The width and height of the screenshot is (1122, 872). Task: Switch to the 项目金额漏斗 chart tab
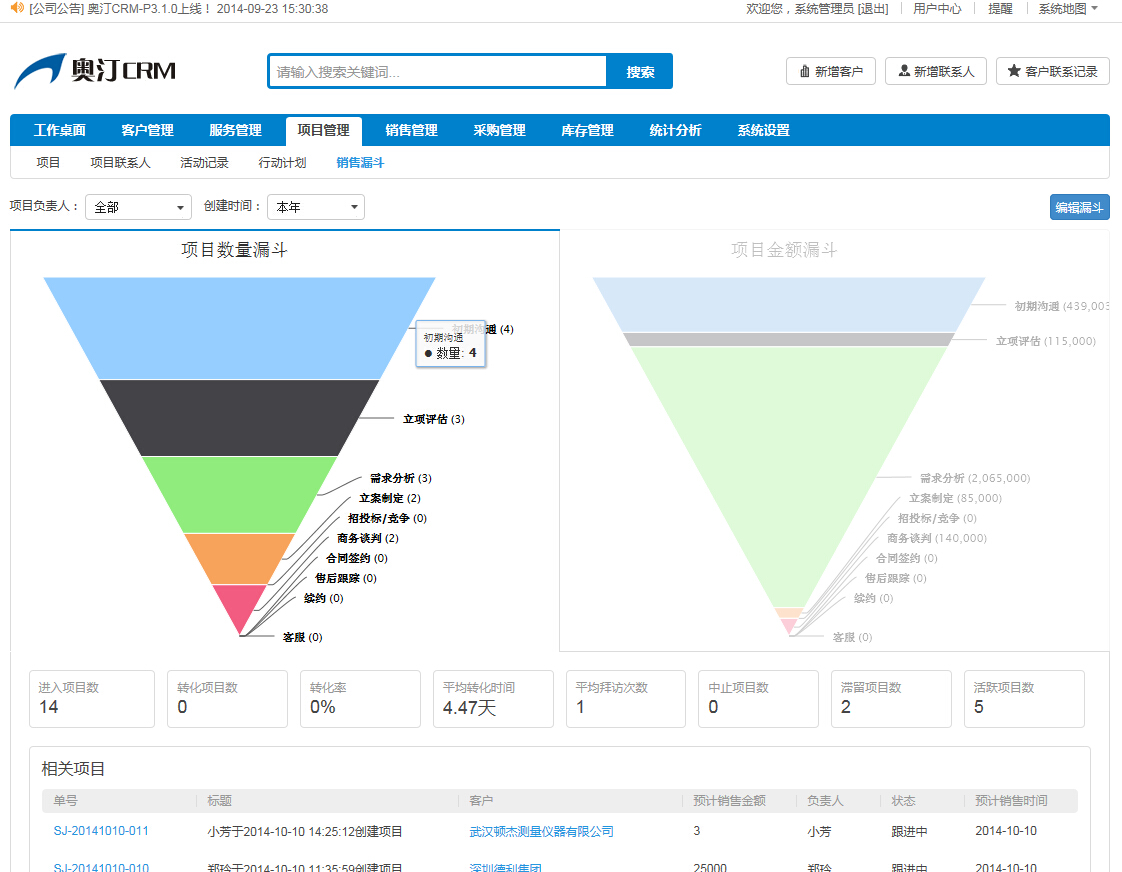pos(784,250)
